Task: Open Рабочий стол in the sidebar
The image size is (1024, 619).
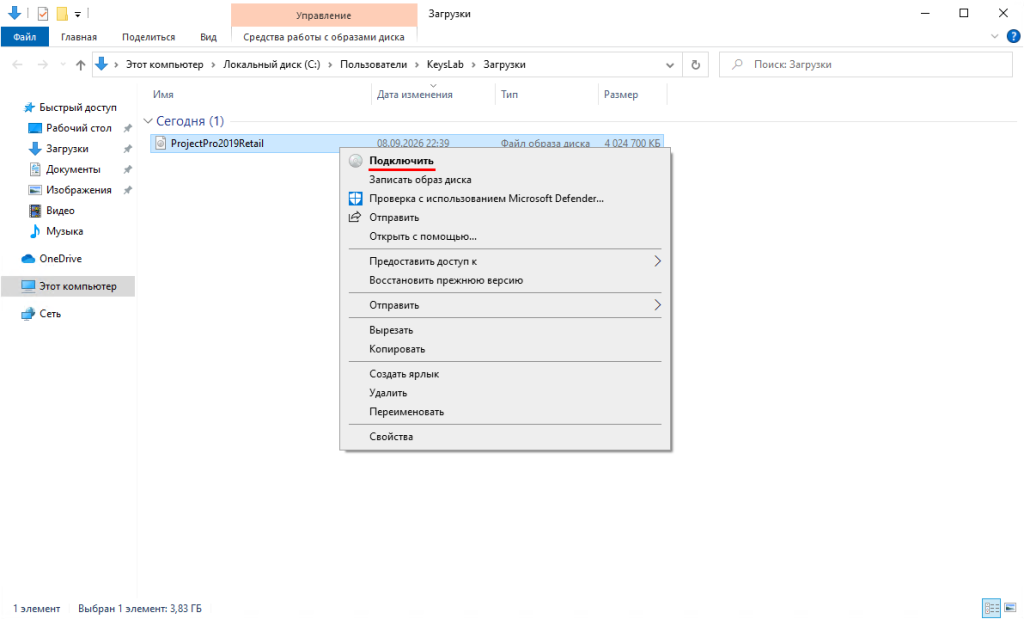Action: (x=78, y=128)
